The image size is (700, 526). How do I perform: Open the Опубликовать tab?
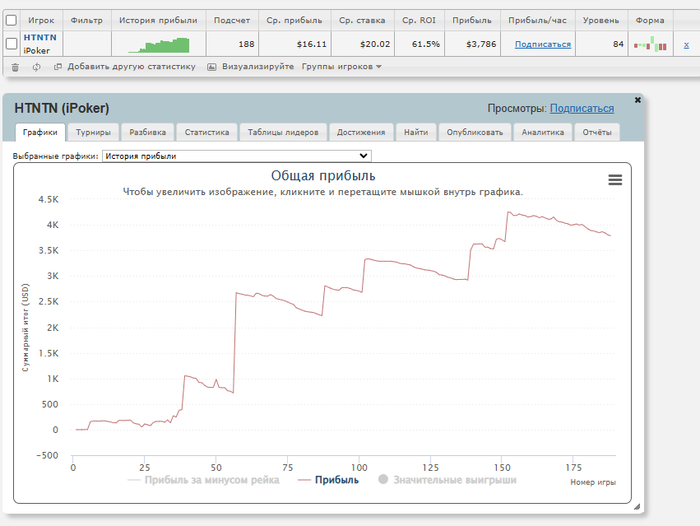click(x=475, y=132)
